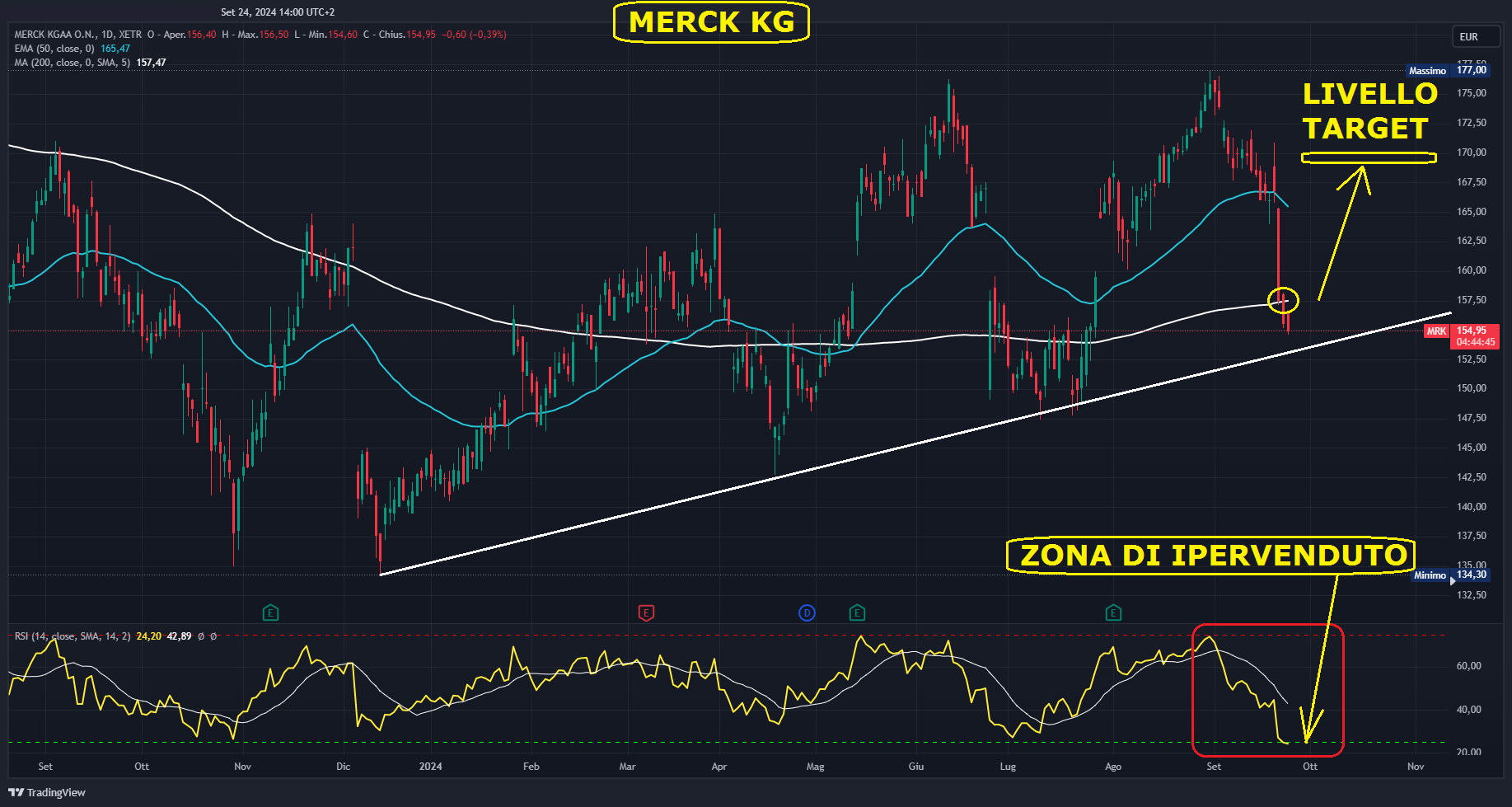Screen dimensions: 1512x807
Task: Select the MERCK KGAA O.N. symbol legend
Action: [x=77, y=35]
